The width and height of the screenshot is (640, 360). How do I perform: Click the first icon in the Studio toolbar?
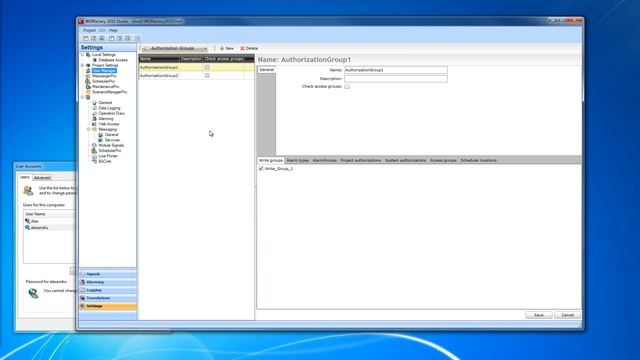86,38
